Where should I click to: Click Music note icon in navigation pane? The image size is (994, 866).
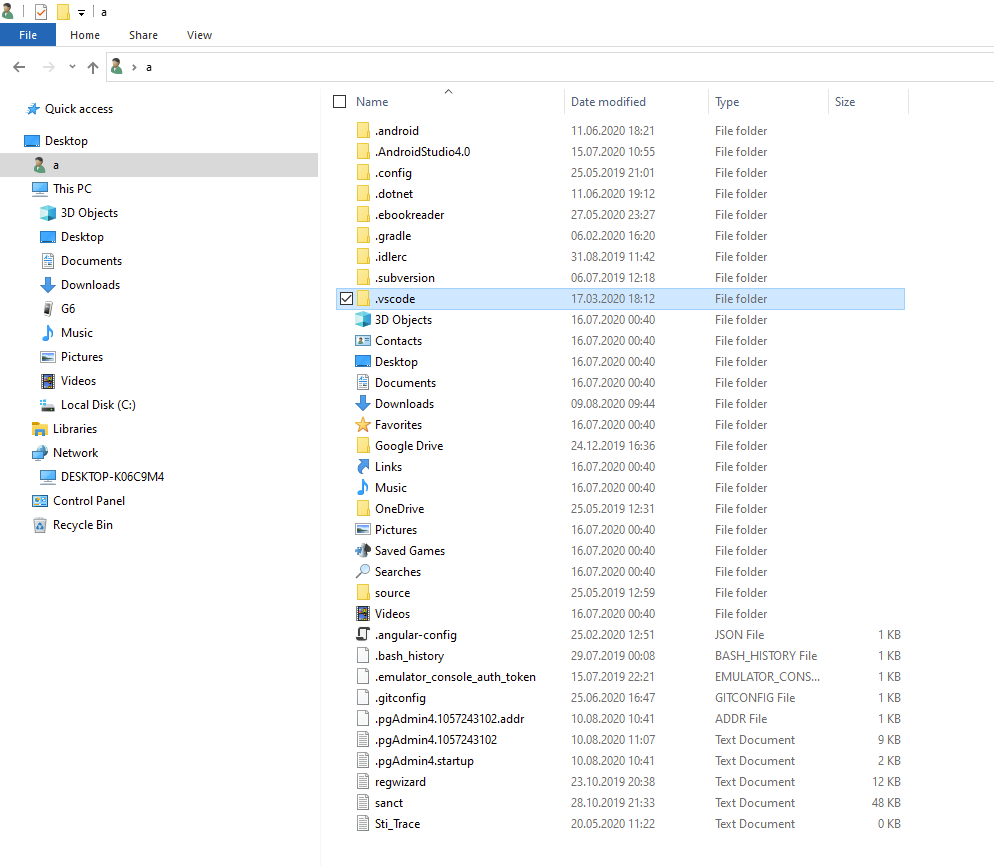coord(48,333)
